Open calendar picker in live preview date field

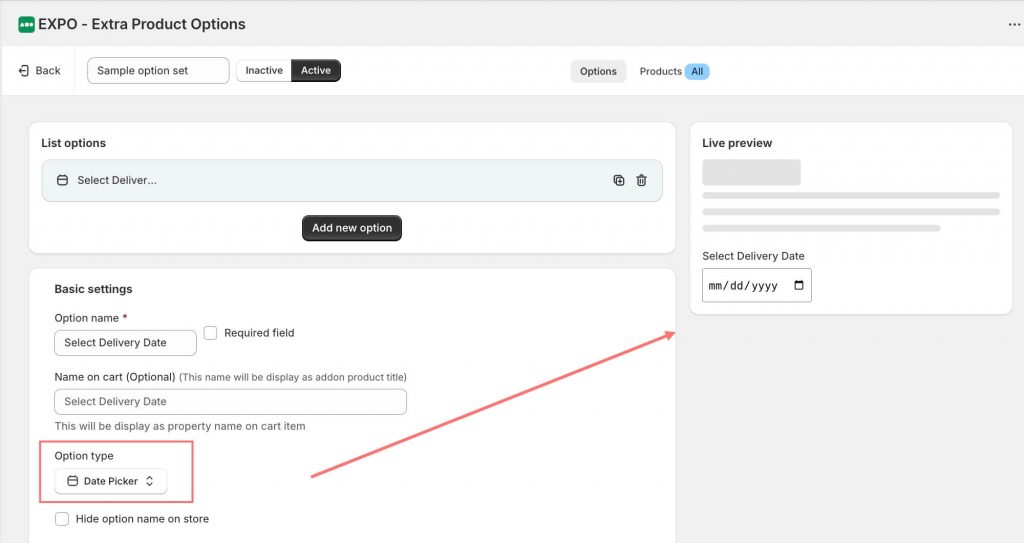click(x=798, y=286)
